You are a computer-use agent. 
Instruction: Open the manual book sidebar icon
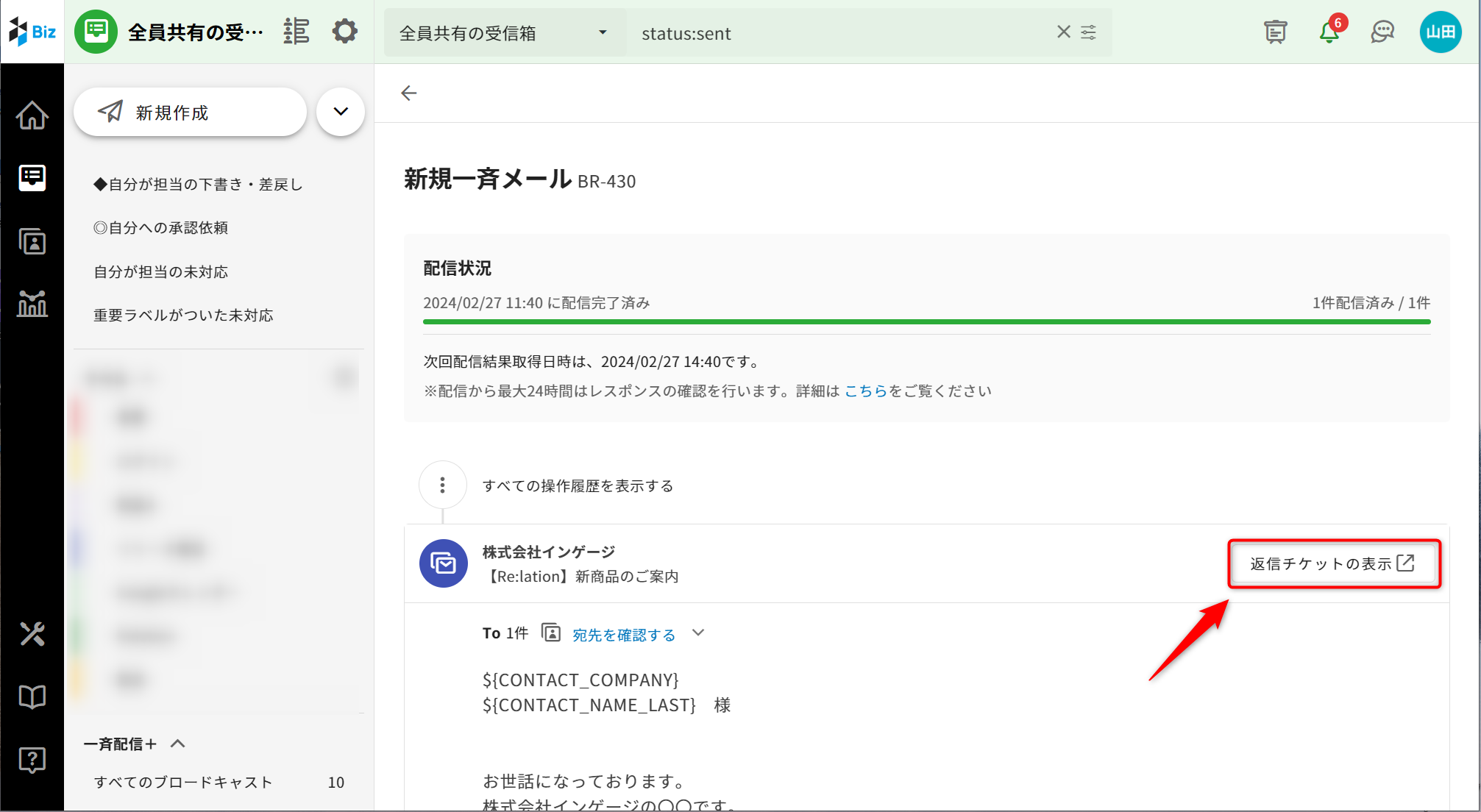32,697
